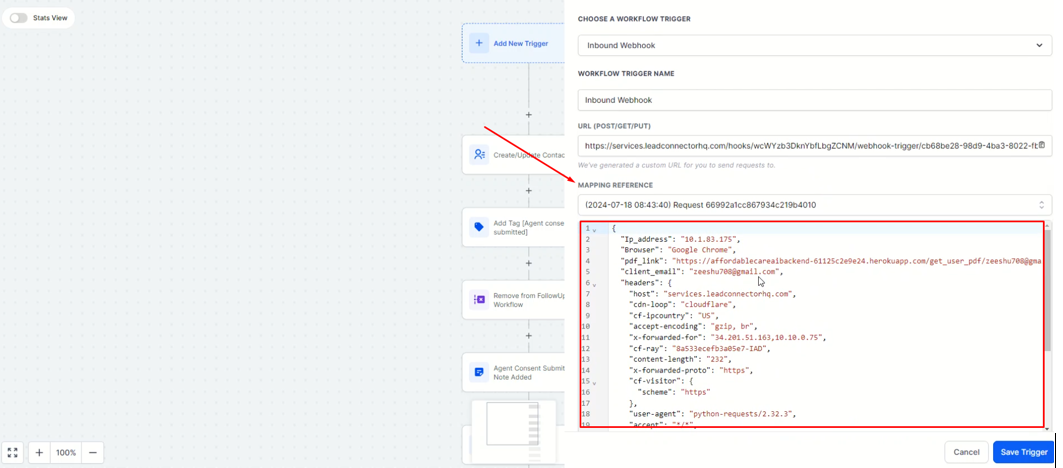Image resolution: width=1063 pixels, height=468 pixels.
Task: Click the Cancel button
Action: pos(966,452)
